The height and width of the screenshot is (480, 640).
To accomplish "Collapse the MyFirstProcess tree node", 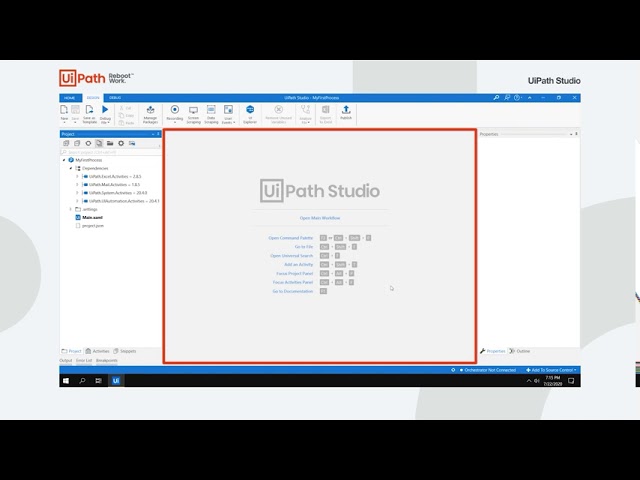I will (x=64, y=160).
